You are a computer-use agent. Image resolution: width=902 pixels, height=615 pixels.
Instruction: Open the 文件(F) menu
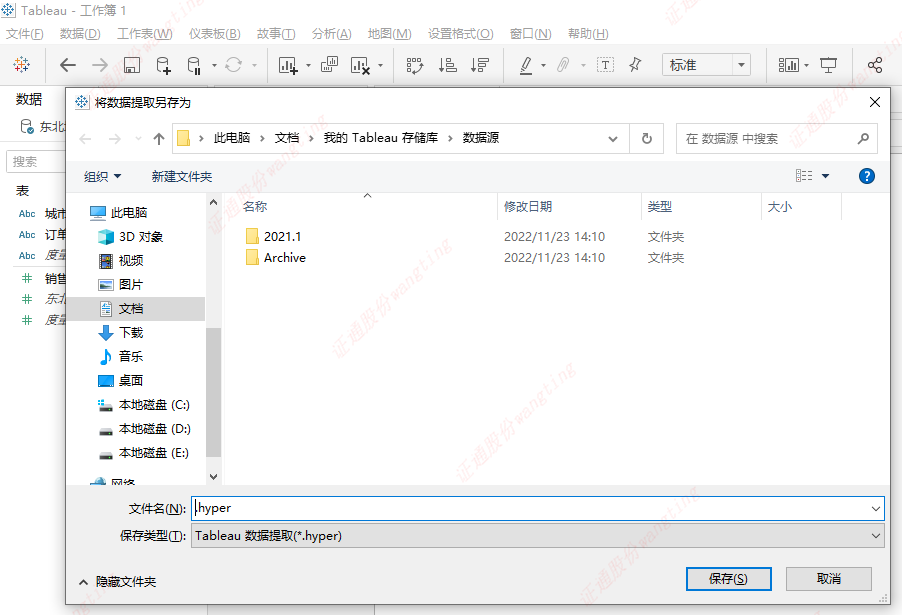(x=25, y=34)
